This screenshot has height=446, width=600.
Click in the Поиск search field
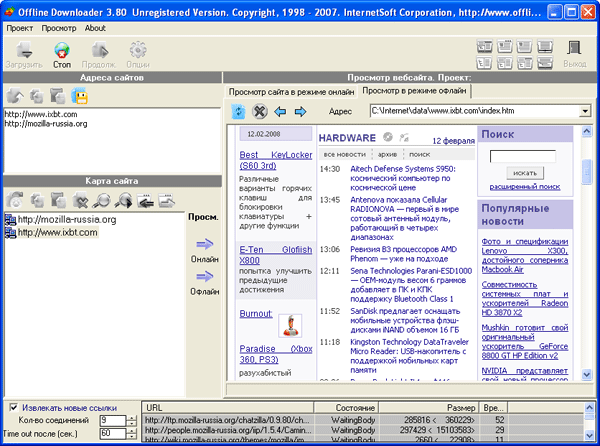pyautogui.click(x=523, y=156)
